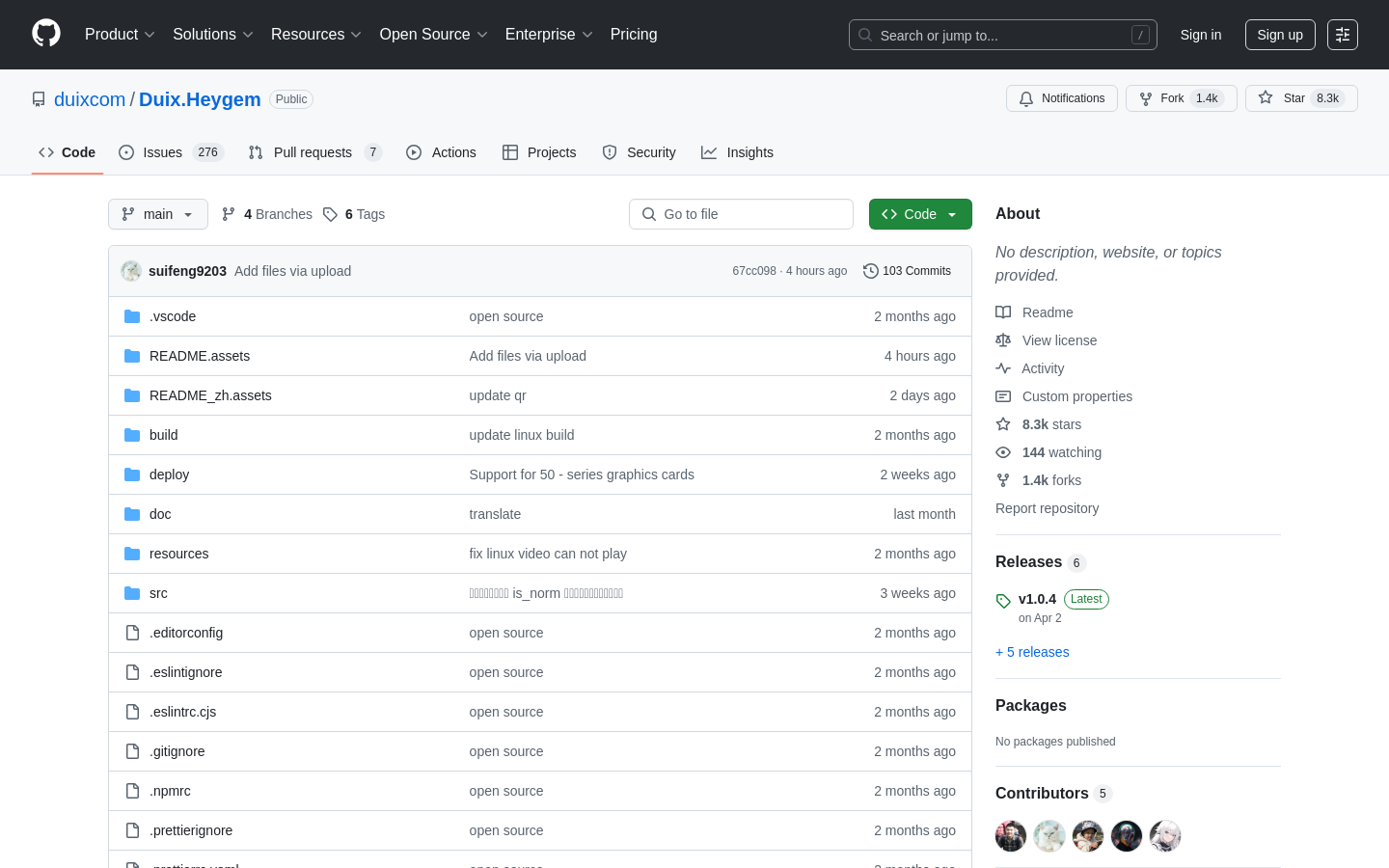The image size is (1389, 868).
Task: Open the duixcom owner link
Action: [x=90, y=99]
